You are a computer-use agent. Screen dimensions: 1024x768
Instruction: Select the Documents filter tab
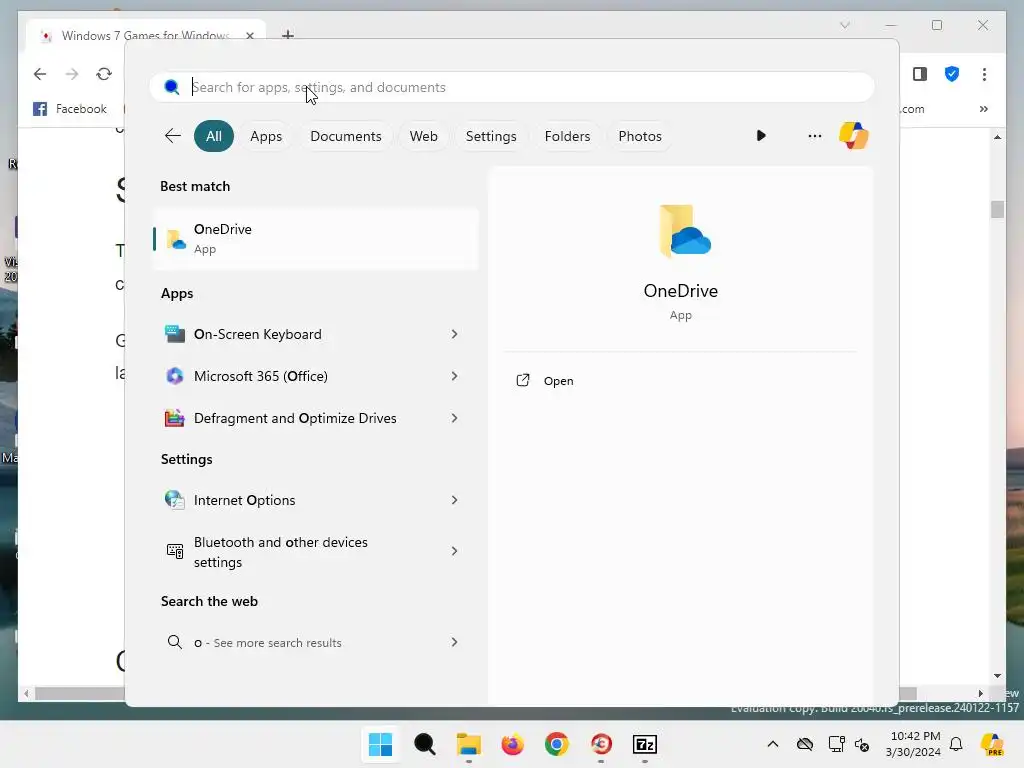tap(345, 136)
